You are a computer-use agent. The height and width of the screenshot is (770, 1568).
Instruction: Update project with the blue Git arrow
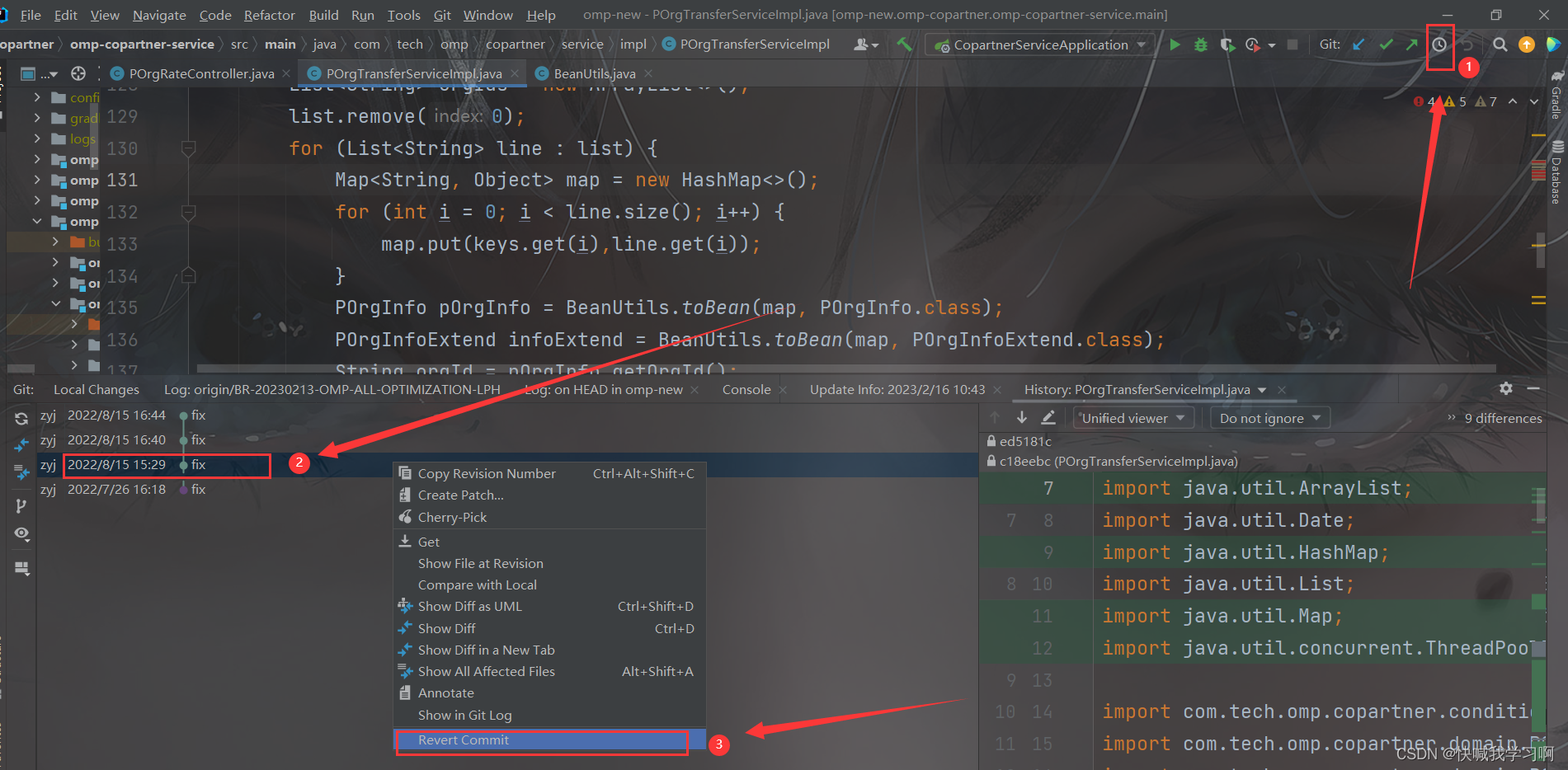(x=1358, y=45)
